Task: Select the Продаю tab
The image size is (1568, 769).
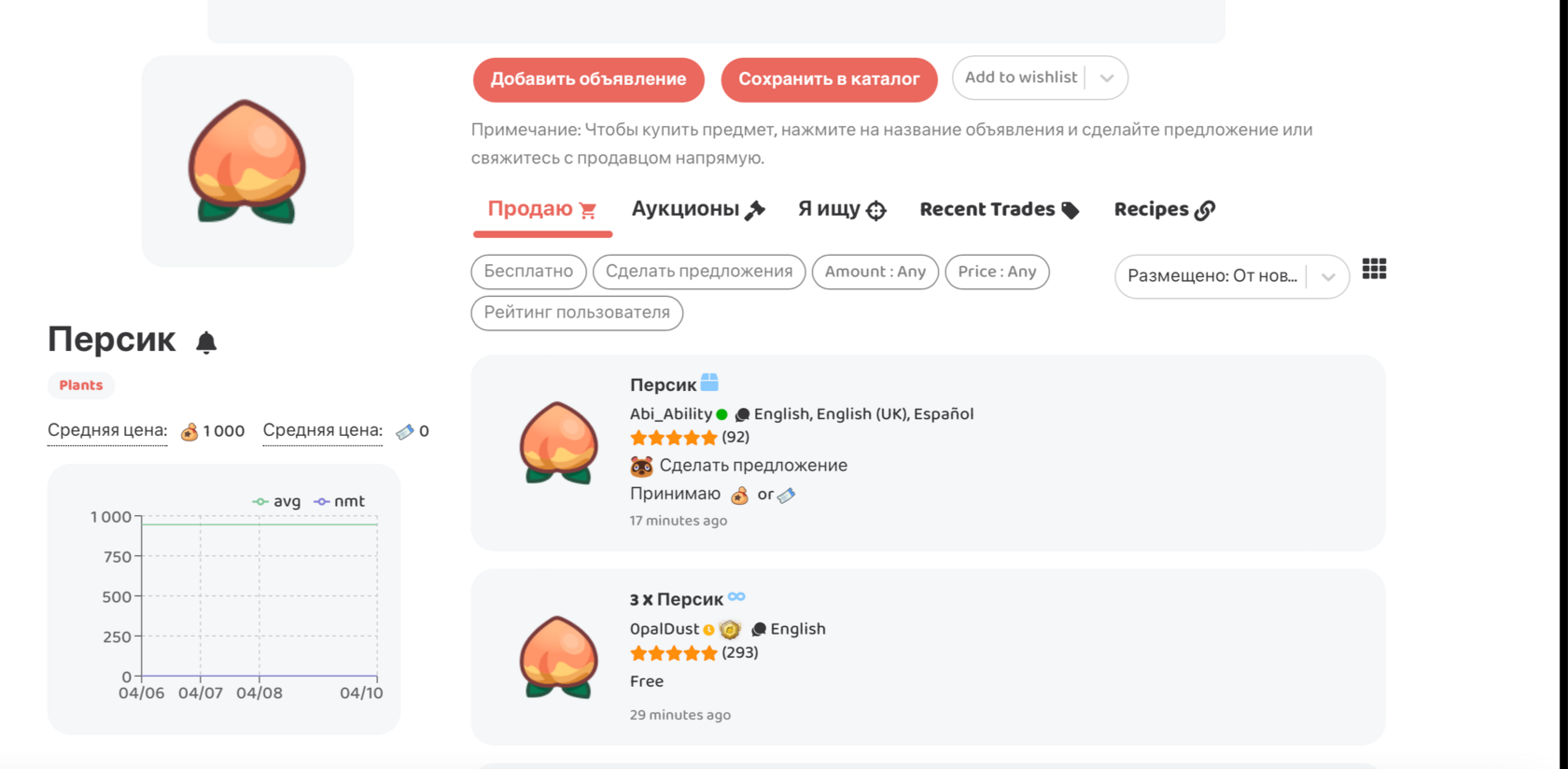Action: (542, 209)
